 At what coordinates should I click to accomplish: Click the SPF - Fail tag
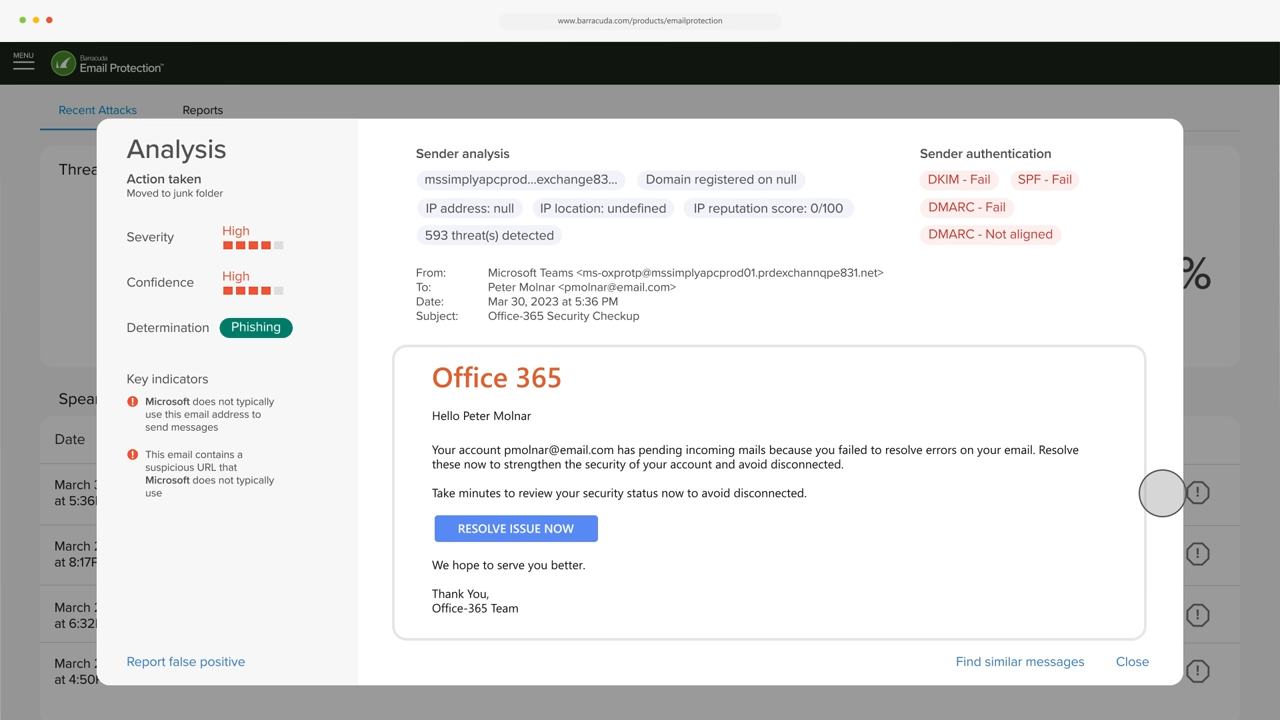pyautogui.click(x=1044, y=180)
